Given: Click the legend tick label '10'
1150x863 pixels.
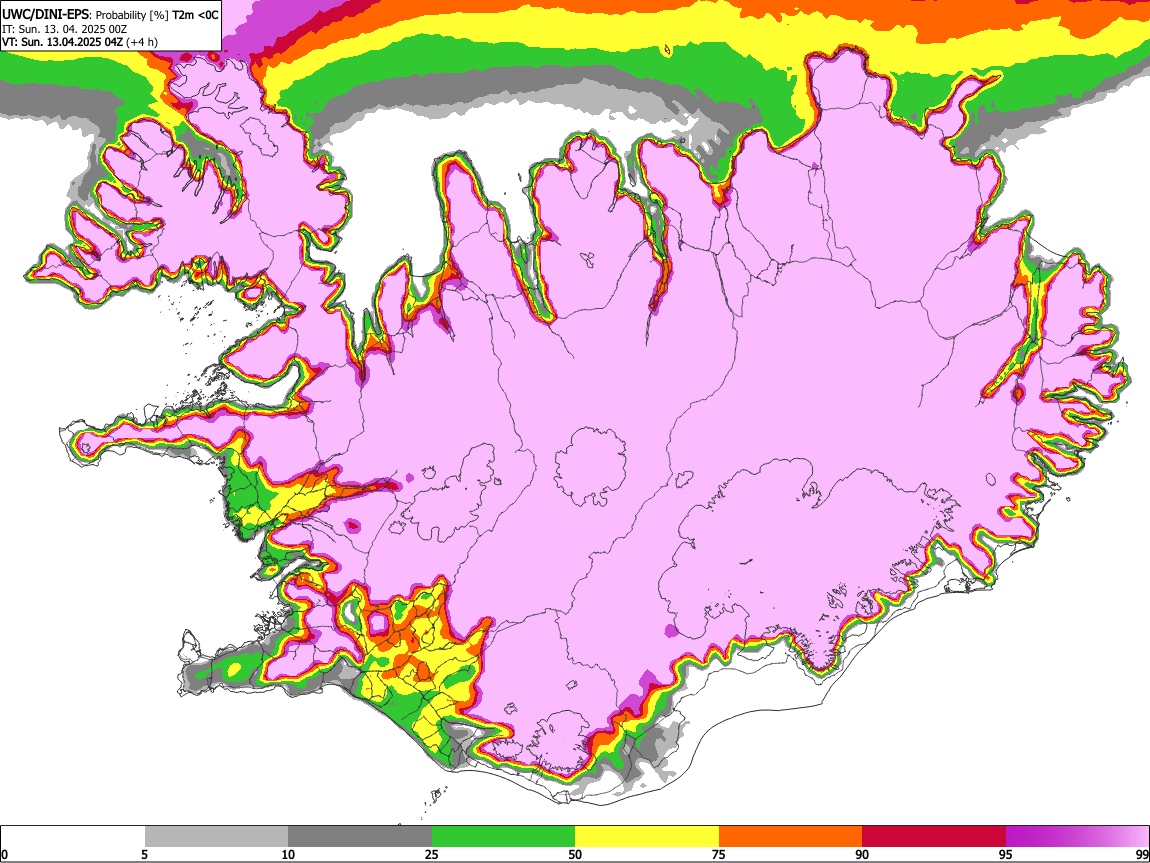Looking at the screenshot, I should click(288, 855).
